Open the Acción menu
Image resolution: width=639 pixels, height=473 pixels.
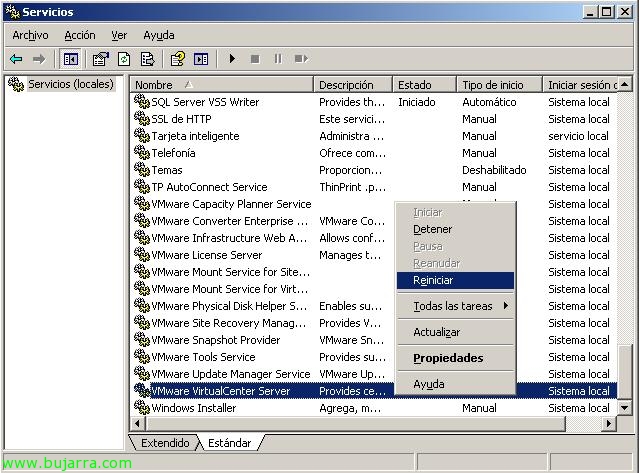click(x=80, y=35)
